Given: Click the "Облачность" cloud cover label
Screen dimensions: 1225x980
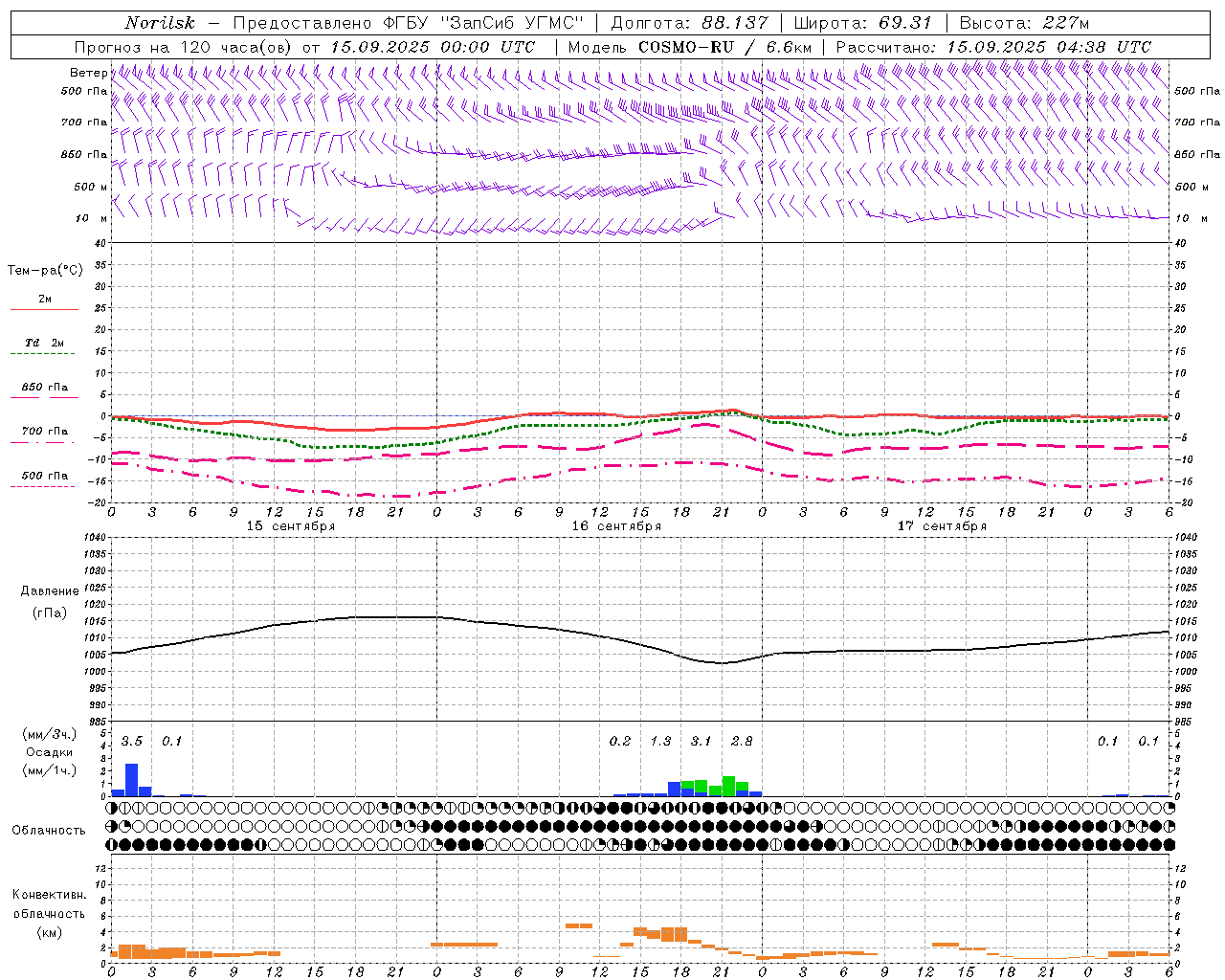Looking at the screenshot, I should click(49, 831).
